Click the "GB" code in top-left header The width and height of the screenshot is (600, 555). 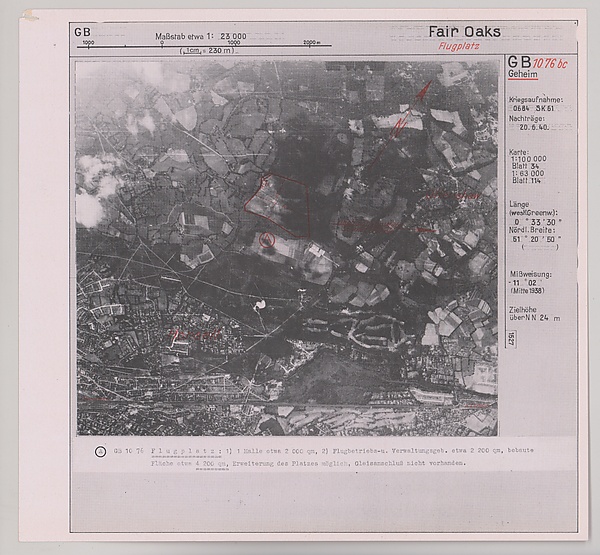pos(82,32)
